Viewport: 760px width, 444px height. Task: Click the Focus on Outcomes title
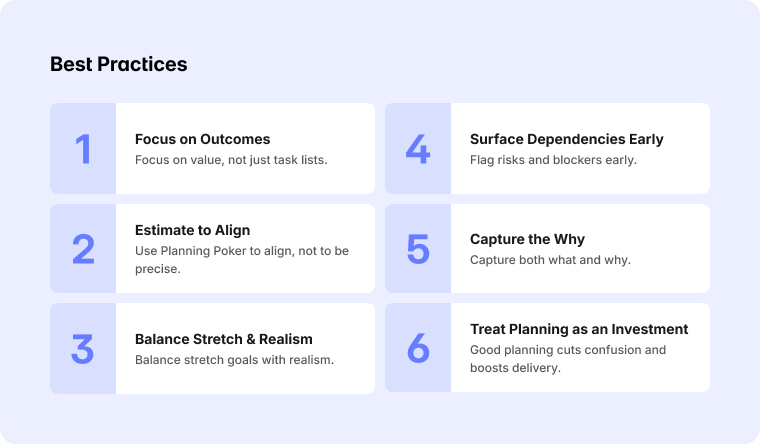point(203,139)
